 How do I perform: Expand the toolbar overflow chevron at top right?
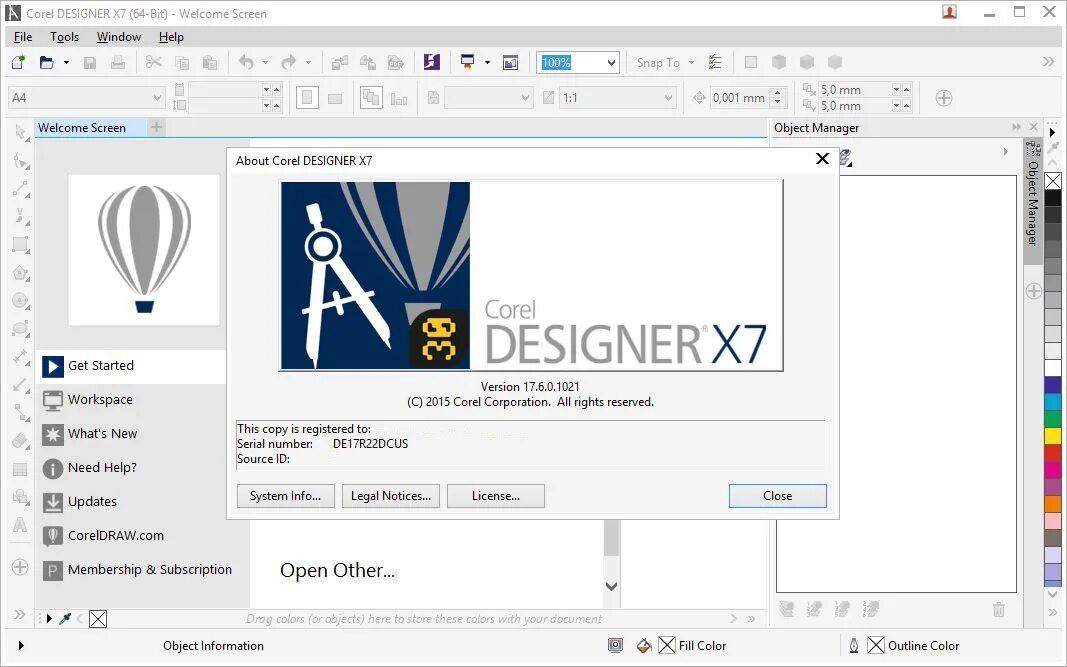1049,62
